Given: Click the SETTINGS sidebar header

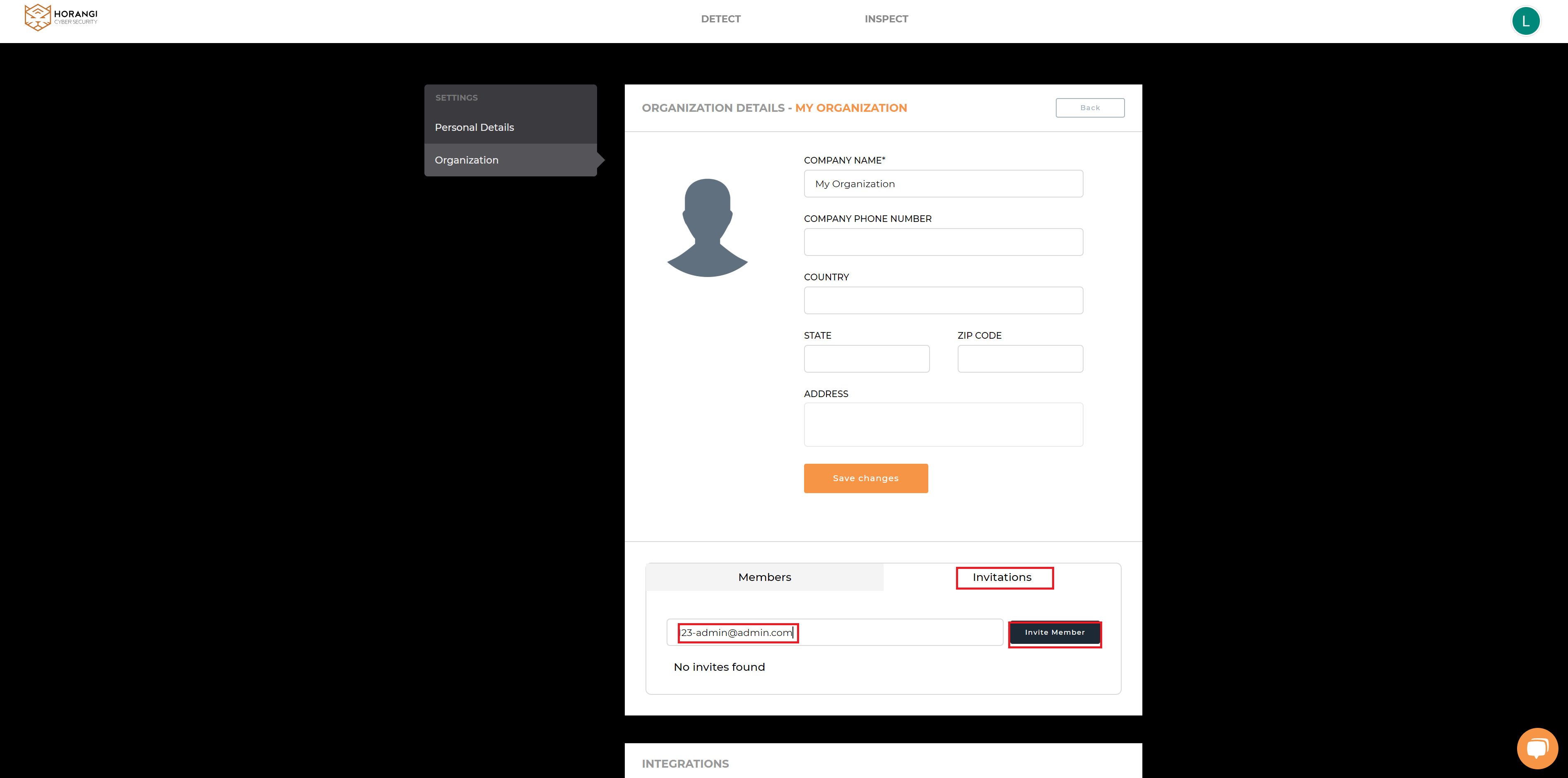Looking at the screenshot, I should coord(457,98).
